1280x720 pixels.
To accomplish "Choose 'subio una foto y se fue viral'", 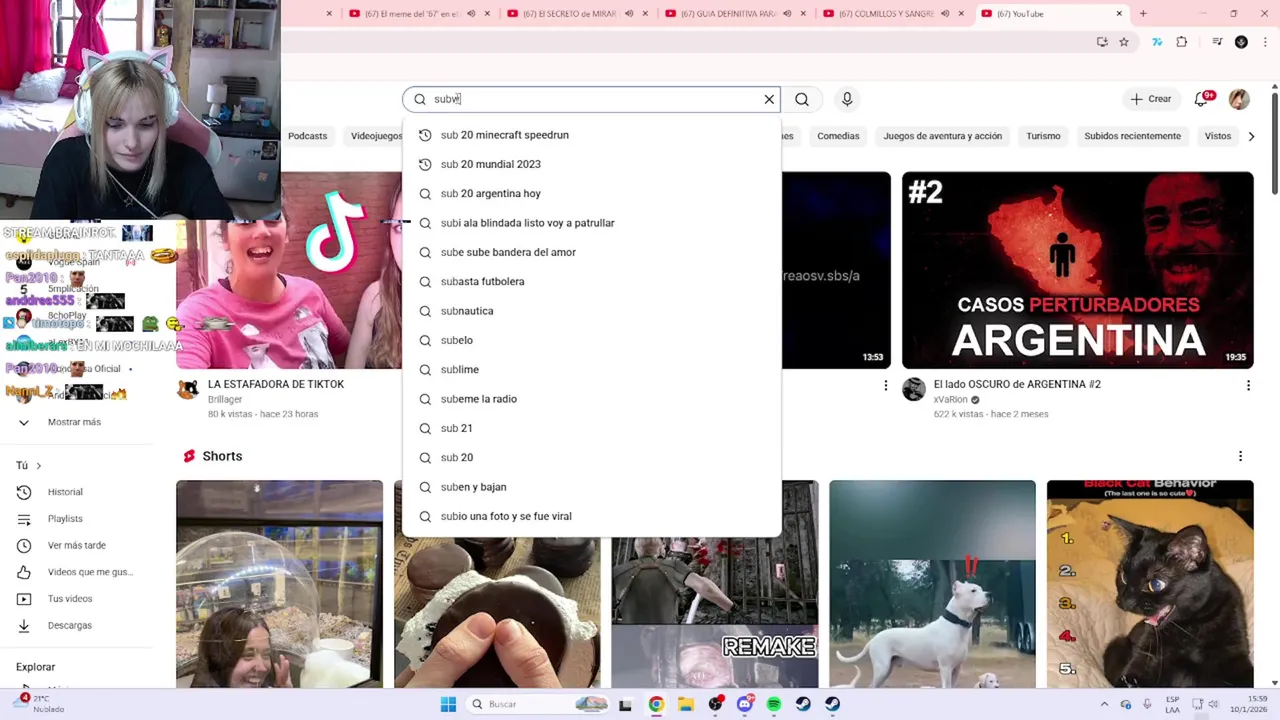I will (x=591, y=516).
